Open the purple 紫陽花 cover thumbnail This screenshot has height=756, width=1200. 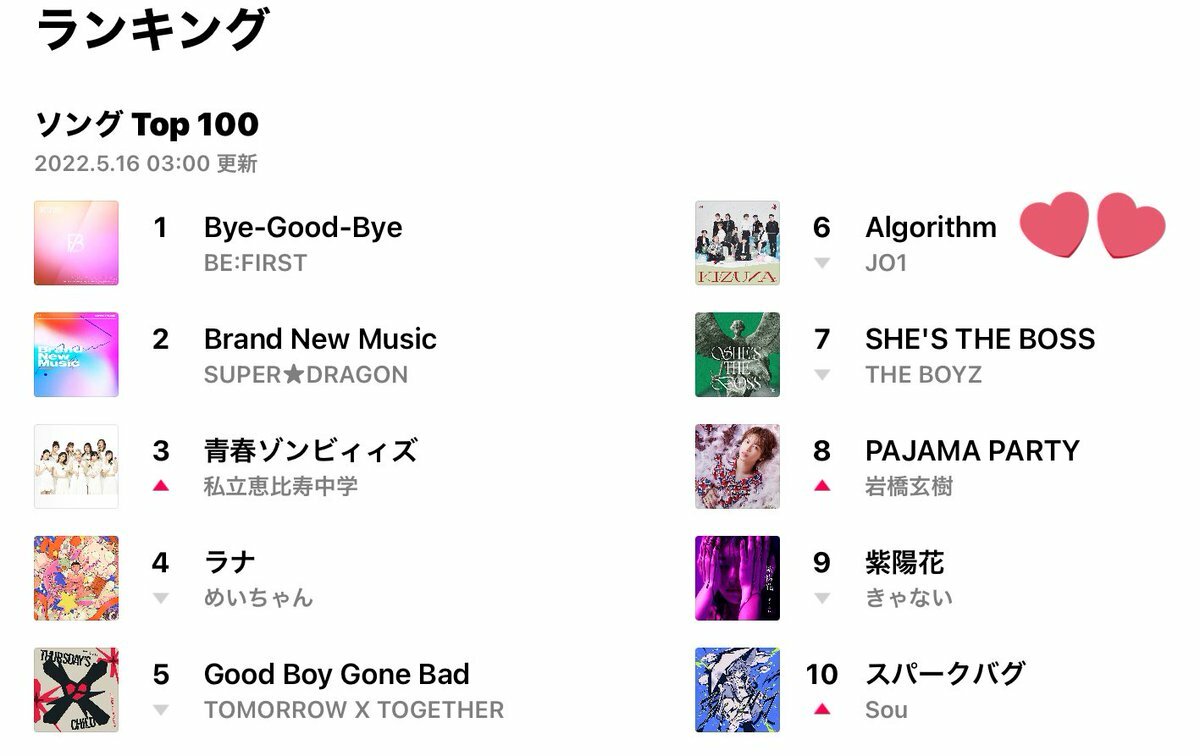[737, 579]
